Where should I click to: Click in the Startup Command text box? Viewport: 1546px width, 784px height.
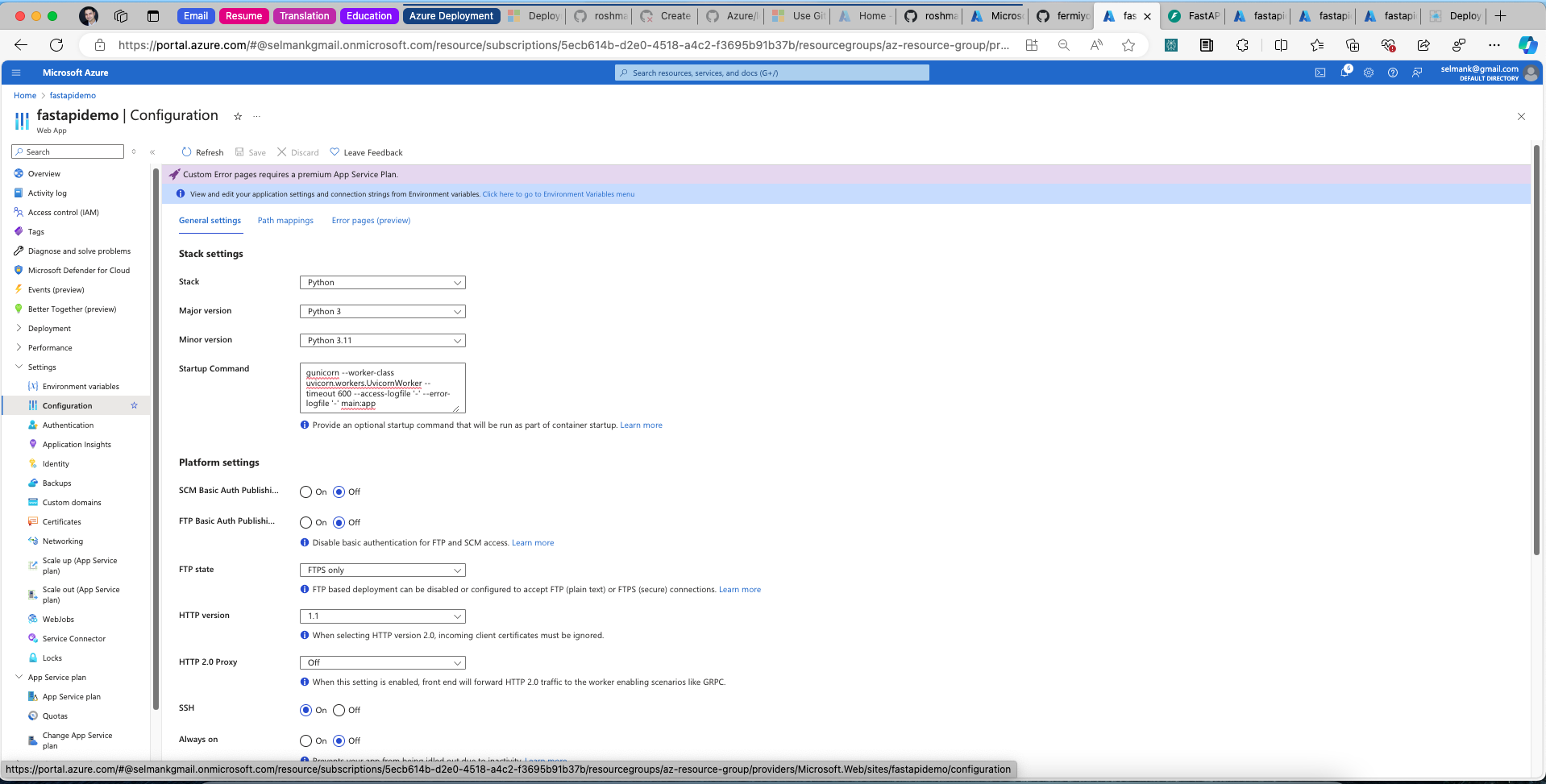(382, 388)
